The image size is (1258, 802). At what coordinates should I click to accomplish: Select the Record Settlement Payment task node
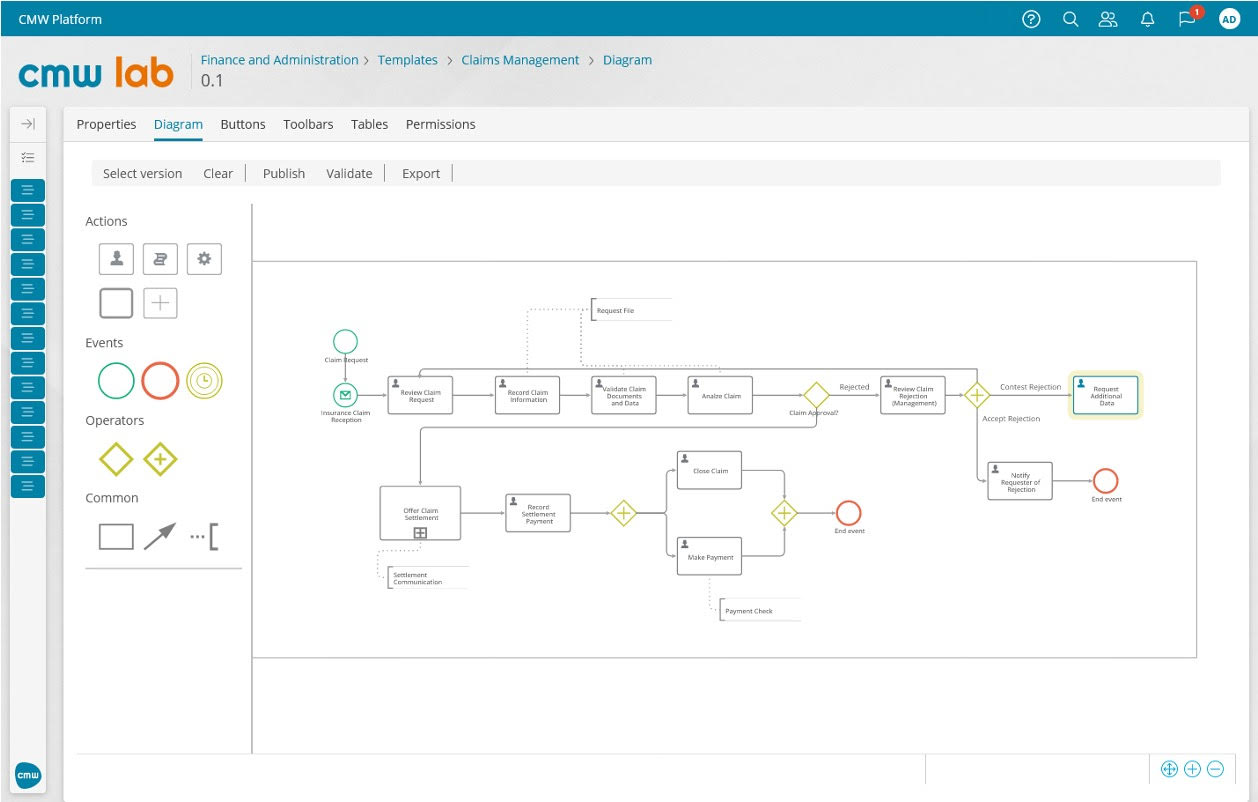point(538,513)
